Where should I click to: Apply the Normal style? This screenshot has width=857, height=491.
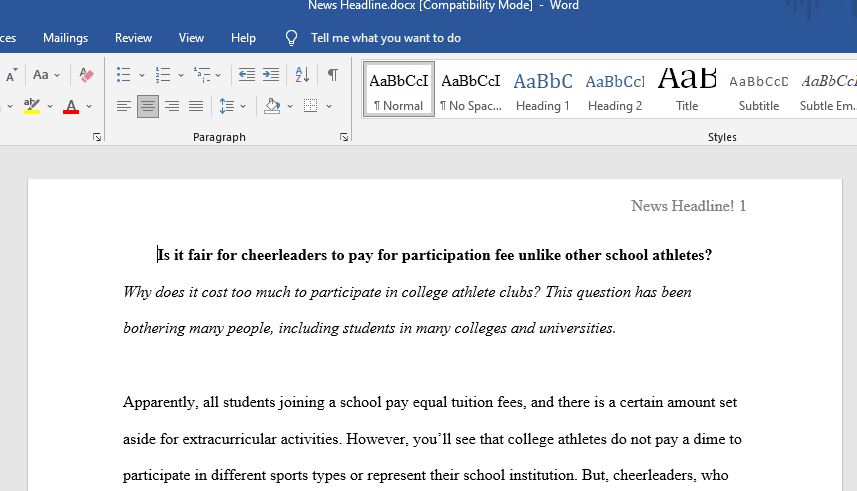[x=399, y=89]
